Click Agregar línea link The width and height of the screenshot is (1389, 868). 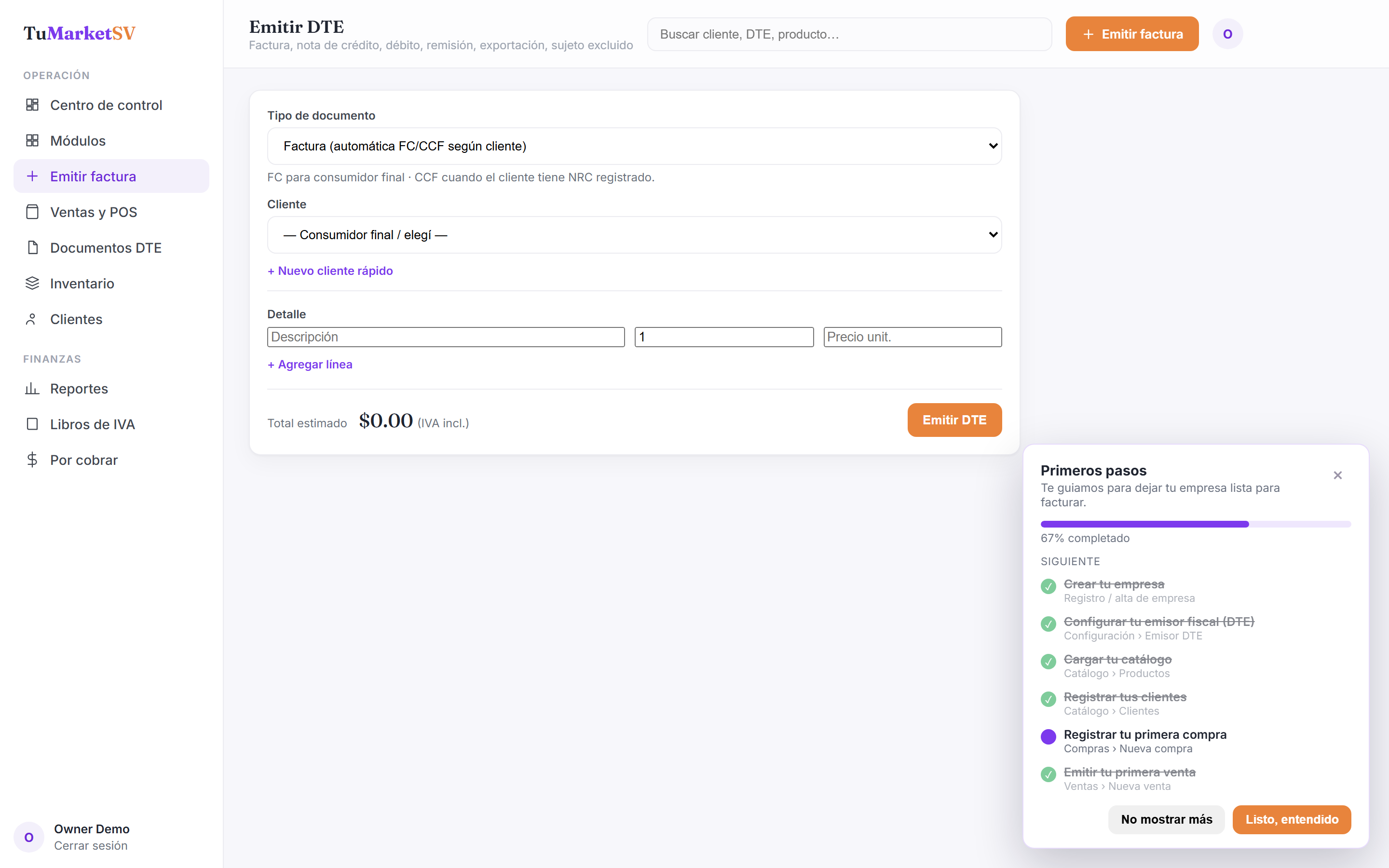pos(310,364)
